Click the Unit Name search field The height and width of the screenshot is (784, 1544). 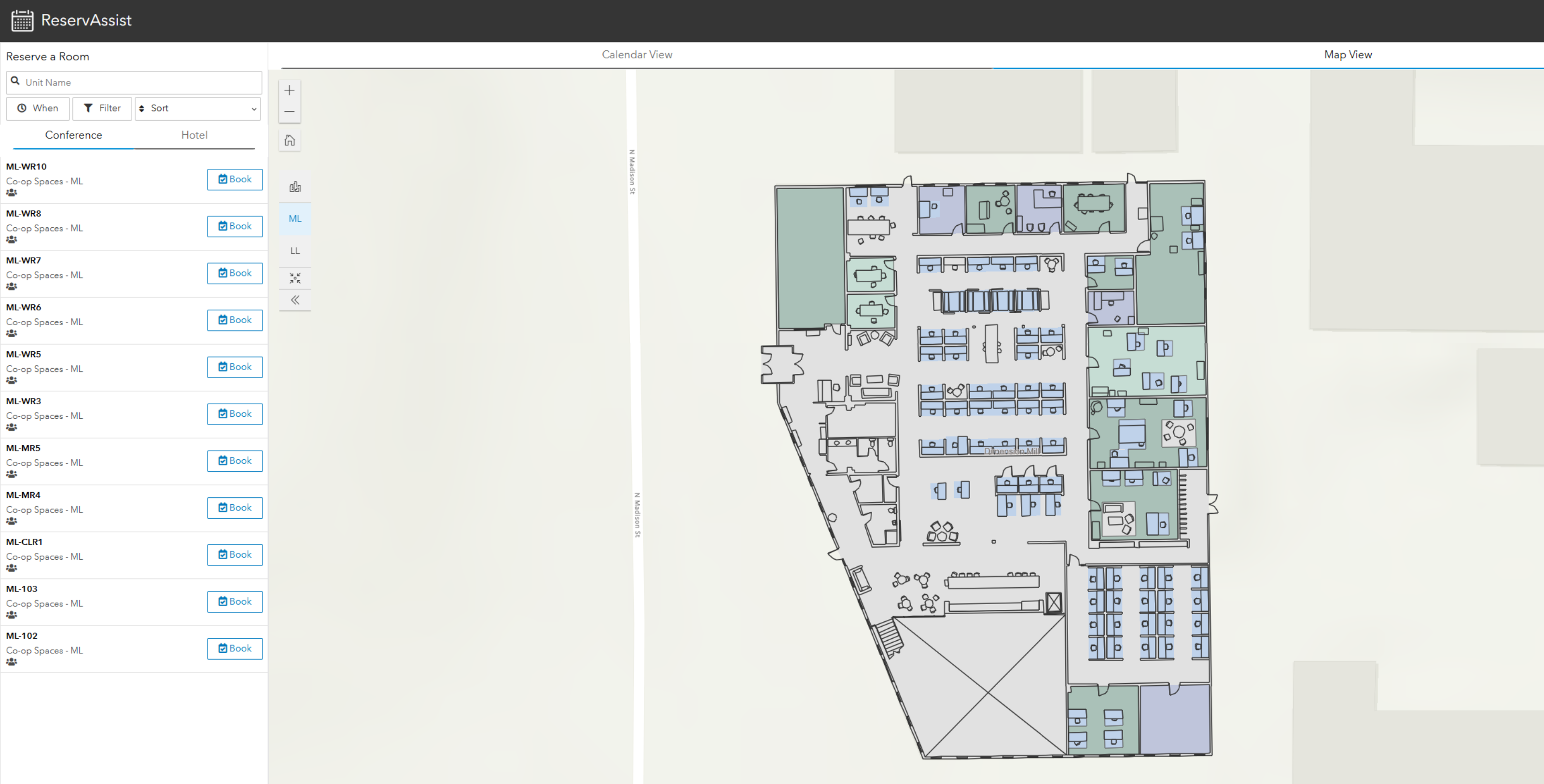(x=134, y=83)
